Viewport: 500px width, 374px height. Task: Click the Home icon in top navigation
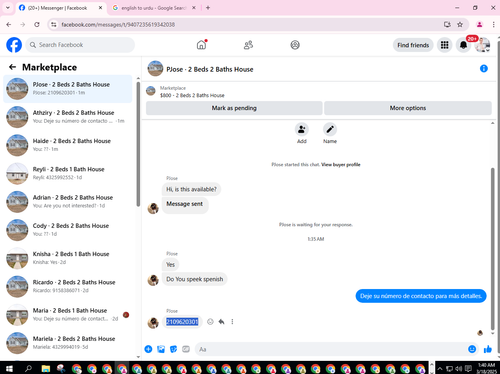point(201,45)
